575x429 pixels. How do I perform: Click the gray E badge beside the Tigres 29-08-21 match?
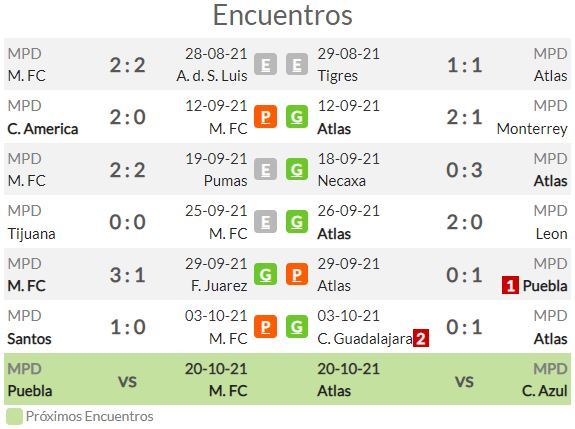297,65
